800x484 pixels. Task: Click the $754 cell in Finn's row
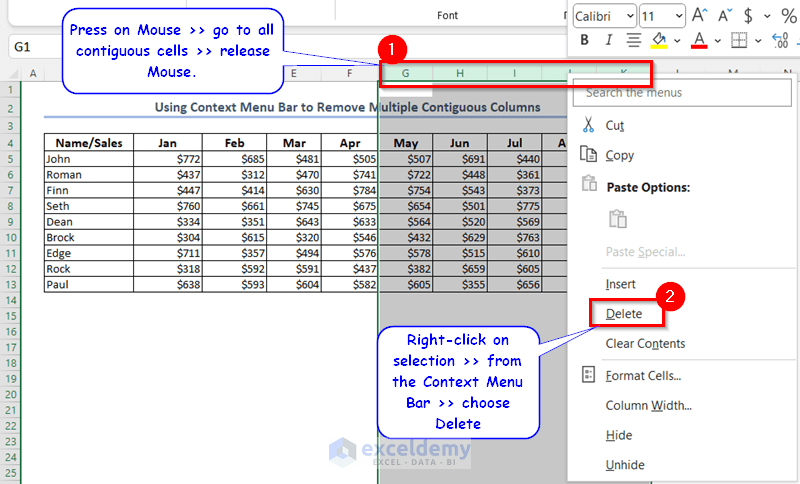(x=406, y=191)
